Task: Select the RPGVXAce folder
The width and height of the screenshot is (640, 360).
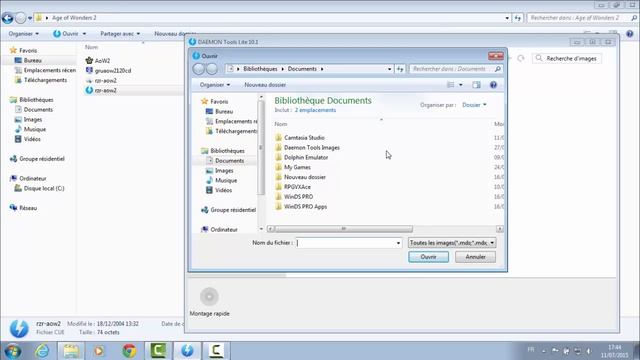Action: coord(297,187)
